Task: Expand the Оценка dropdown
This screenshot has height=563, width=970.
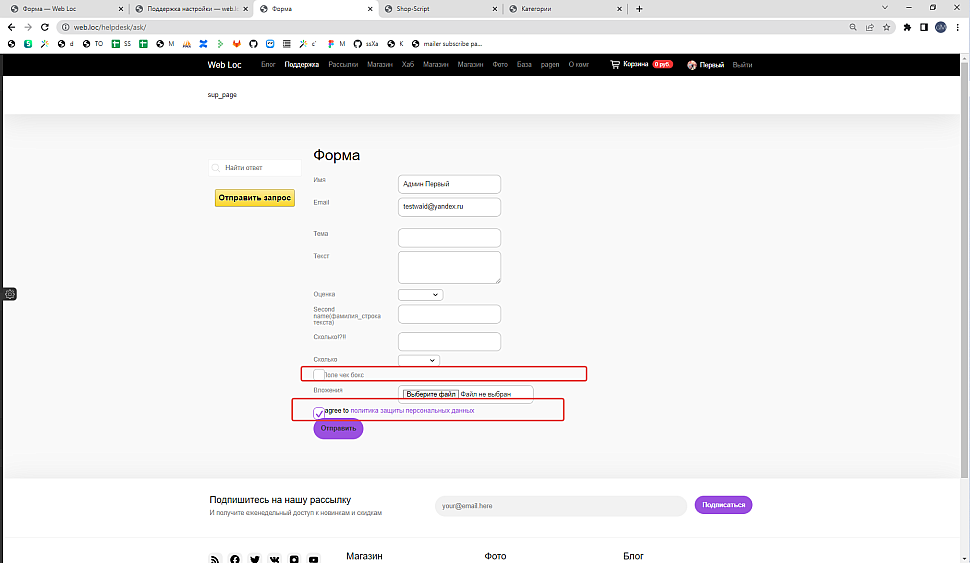Action: [x=420, y=295]
